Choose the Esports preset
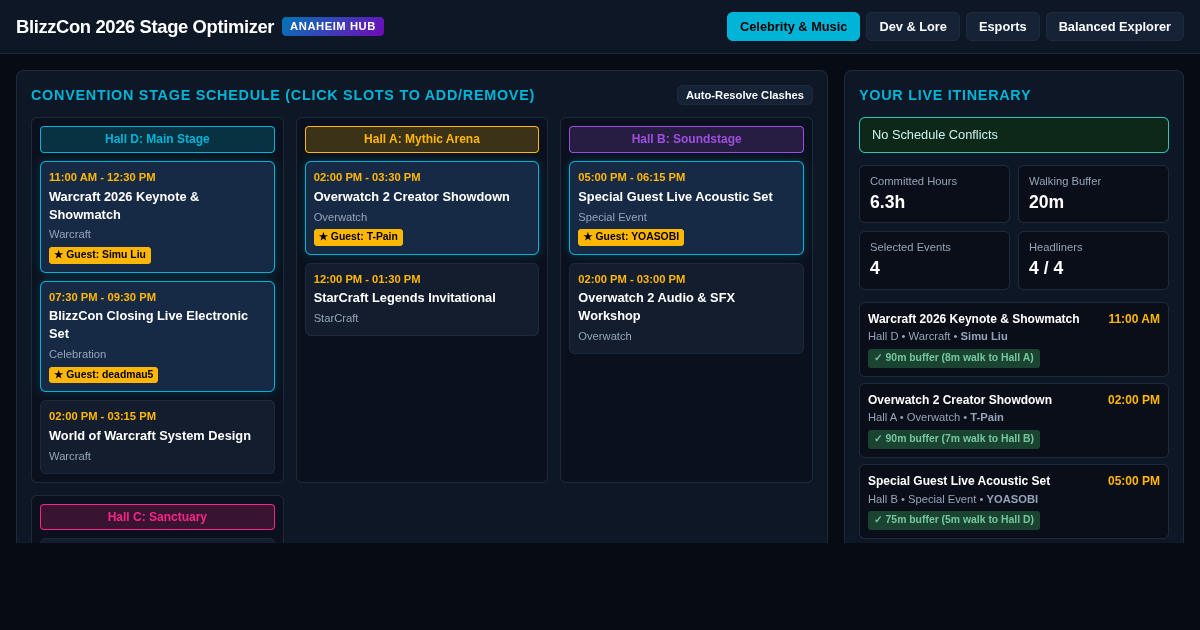 (x=1003, y=26)
